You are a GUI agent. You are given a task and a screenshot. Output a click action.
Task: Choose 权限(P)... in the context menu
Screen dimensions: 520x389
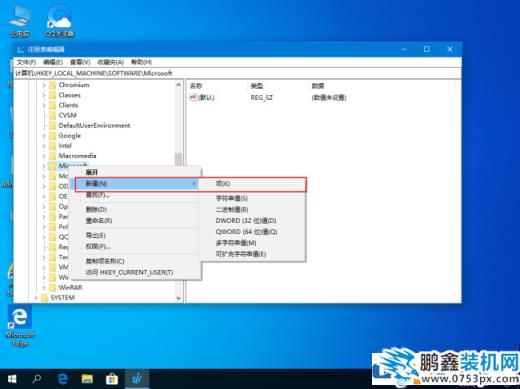(x=98, y=247)
